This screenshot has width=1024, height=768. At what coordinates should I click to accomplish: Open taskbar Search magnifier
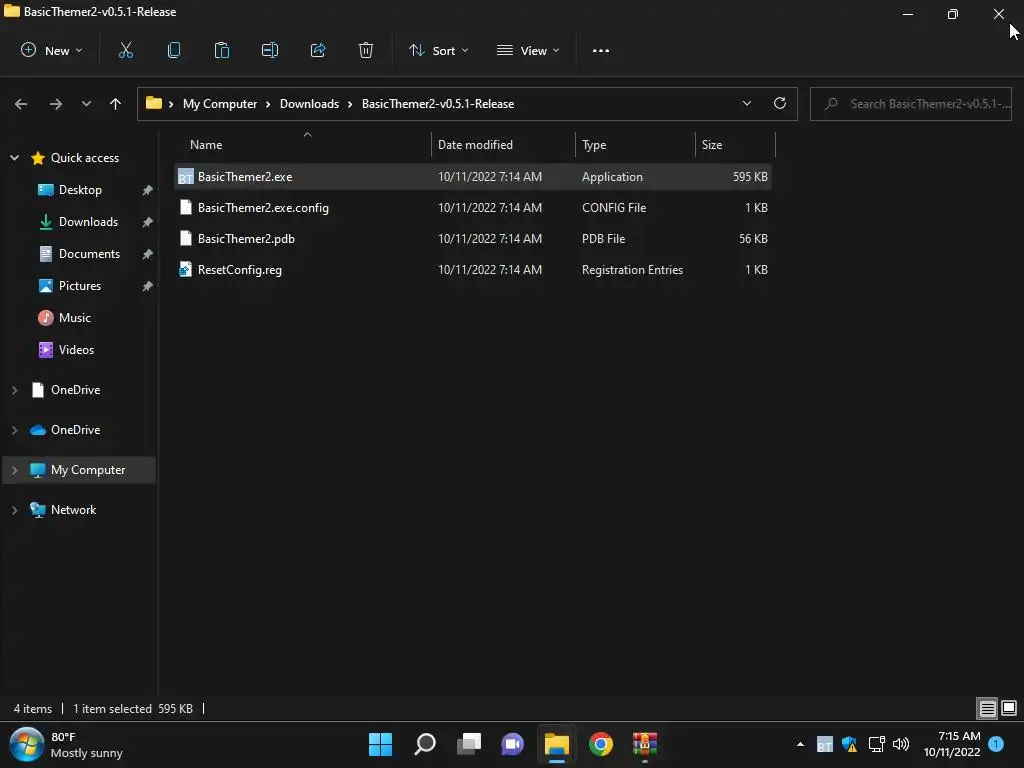coord(424,744)
